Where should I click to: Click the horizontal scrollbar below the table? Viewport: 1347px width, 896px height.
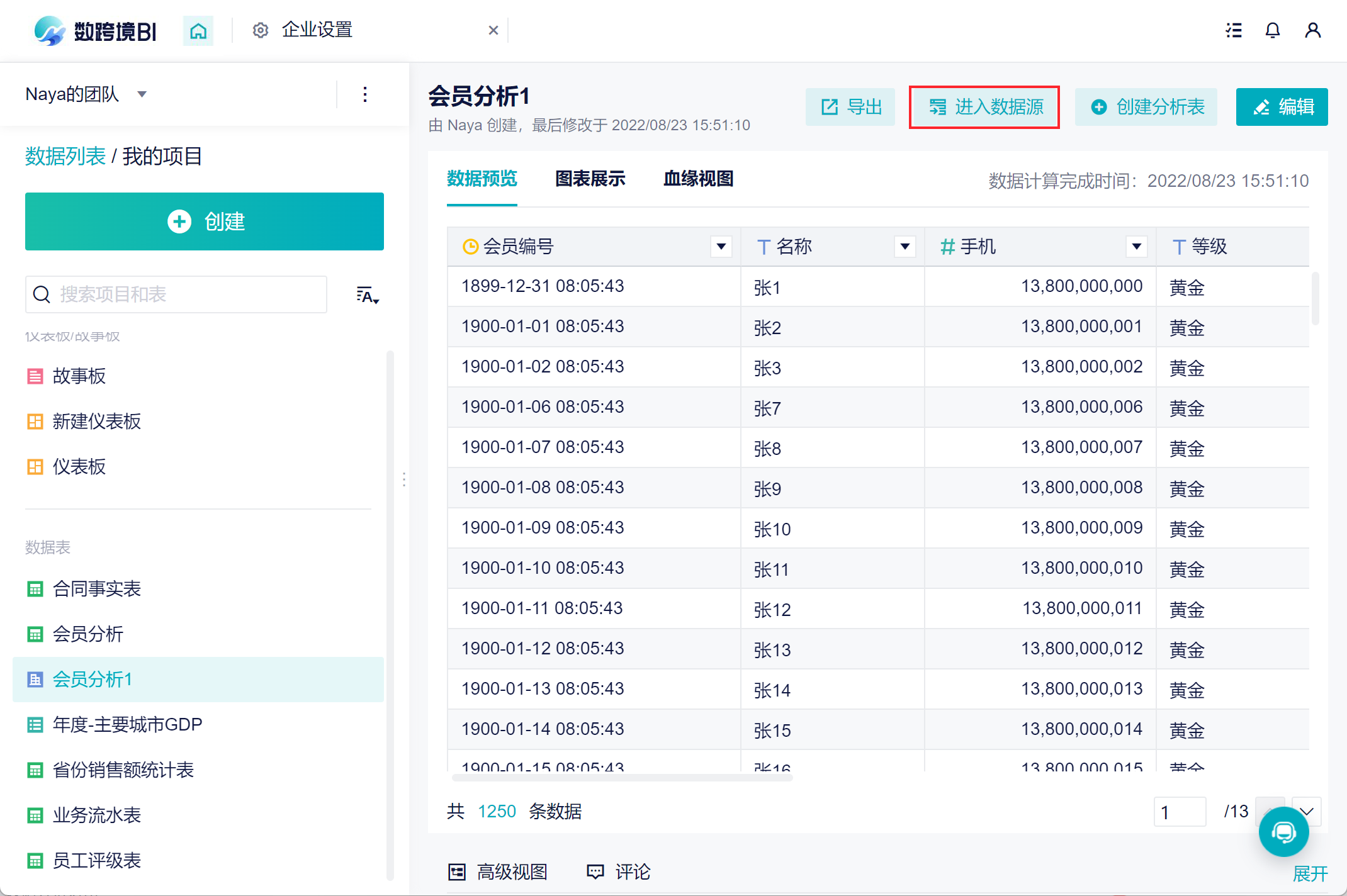622,778
